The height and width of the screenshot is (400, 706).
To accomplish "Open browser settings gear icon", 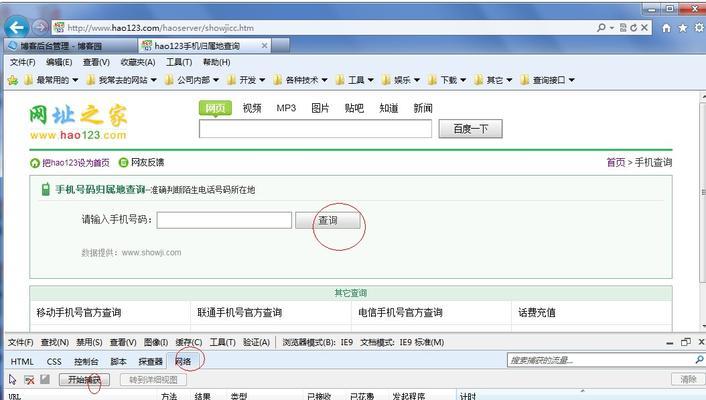I will tap(699, 28).
